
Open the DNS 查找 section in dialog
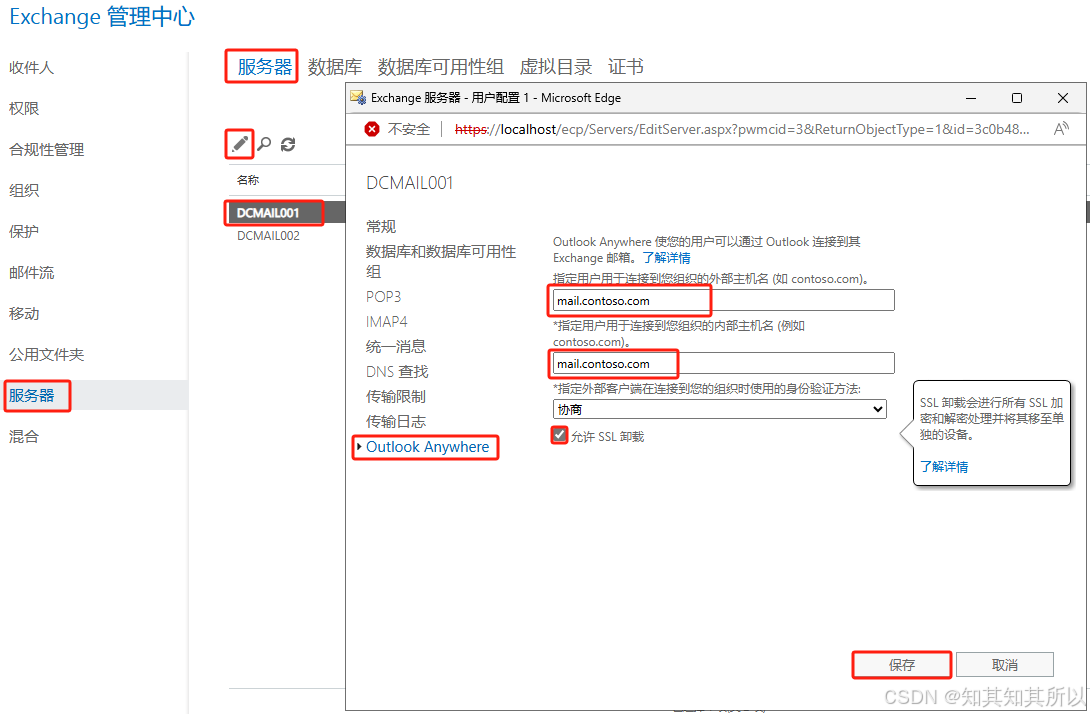[397, 371]
